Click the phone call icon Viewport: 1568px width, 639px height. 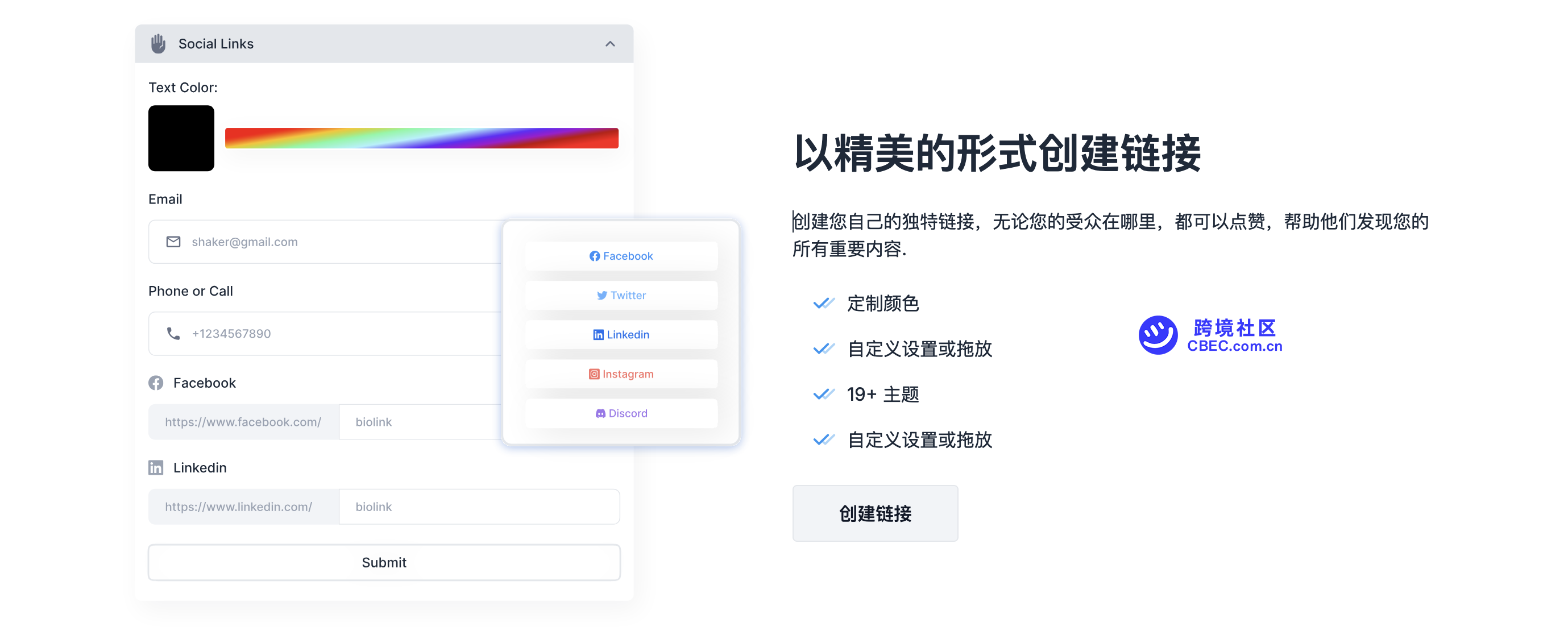point(173,333)
